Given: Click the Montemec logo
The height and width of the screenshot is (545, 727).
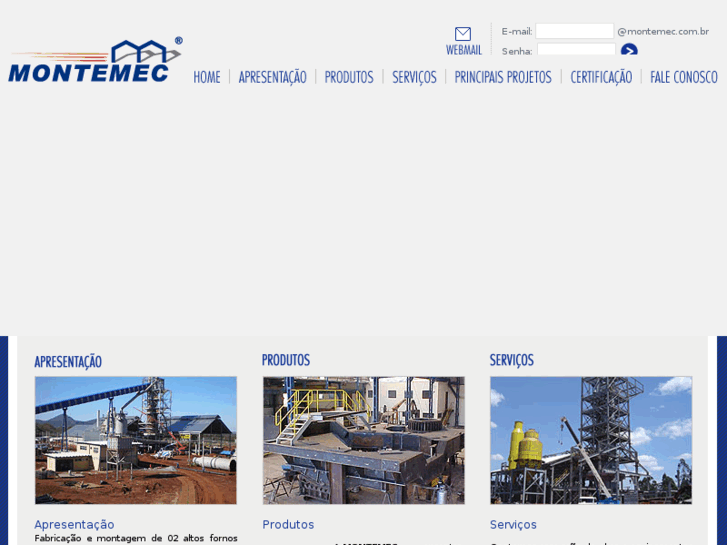Looking at the screenshot, I should click(x=95, y=60).
